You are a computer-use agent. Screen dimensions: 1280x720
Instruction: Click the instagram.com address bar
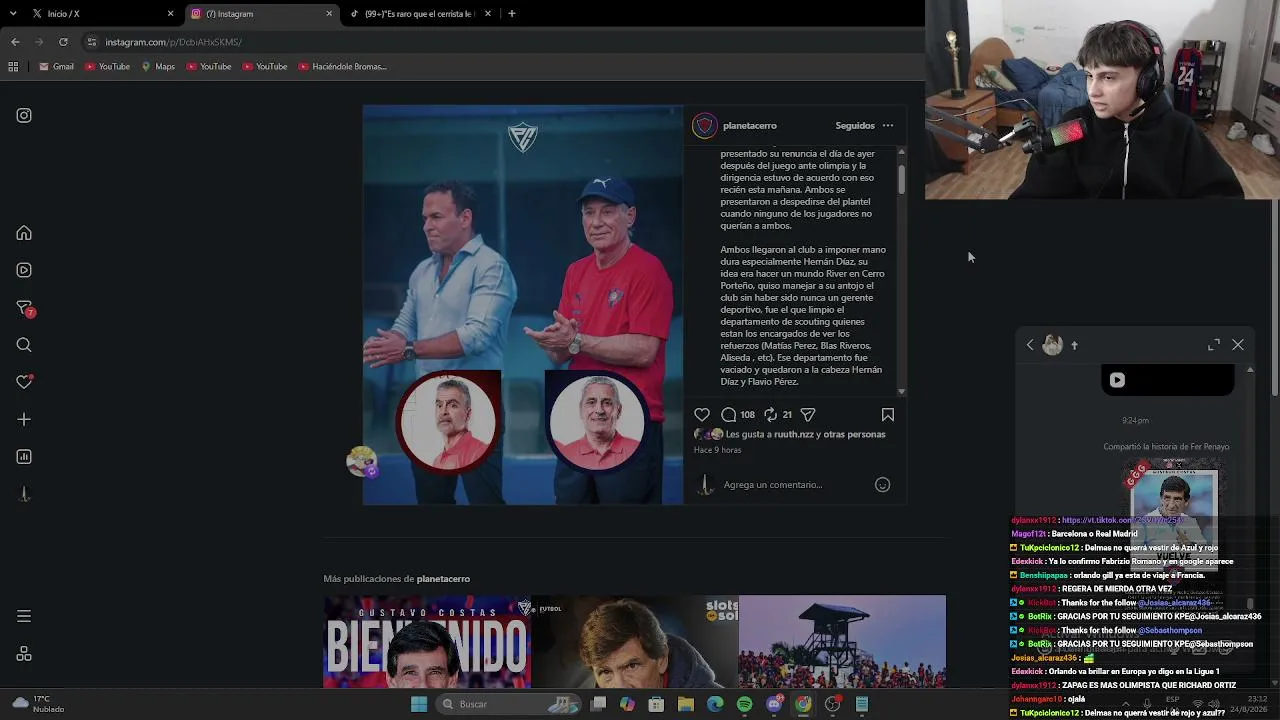point(500,42)
